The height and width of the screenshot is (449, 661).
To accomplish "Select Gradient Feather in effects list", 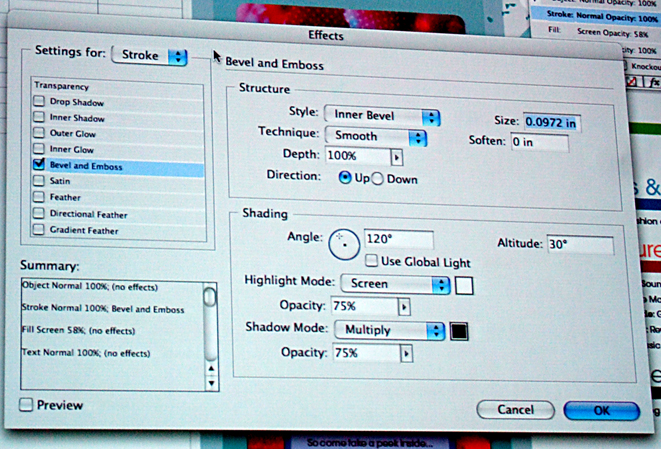I will (x=38, y=230).
